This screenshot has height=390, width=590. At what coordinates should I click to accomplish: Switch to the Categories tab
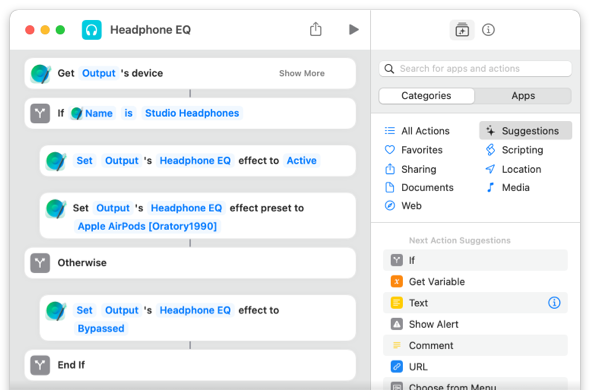426,96
